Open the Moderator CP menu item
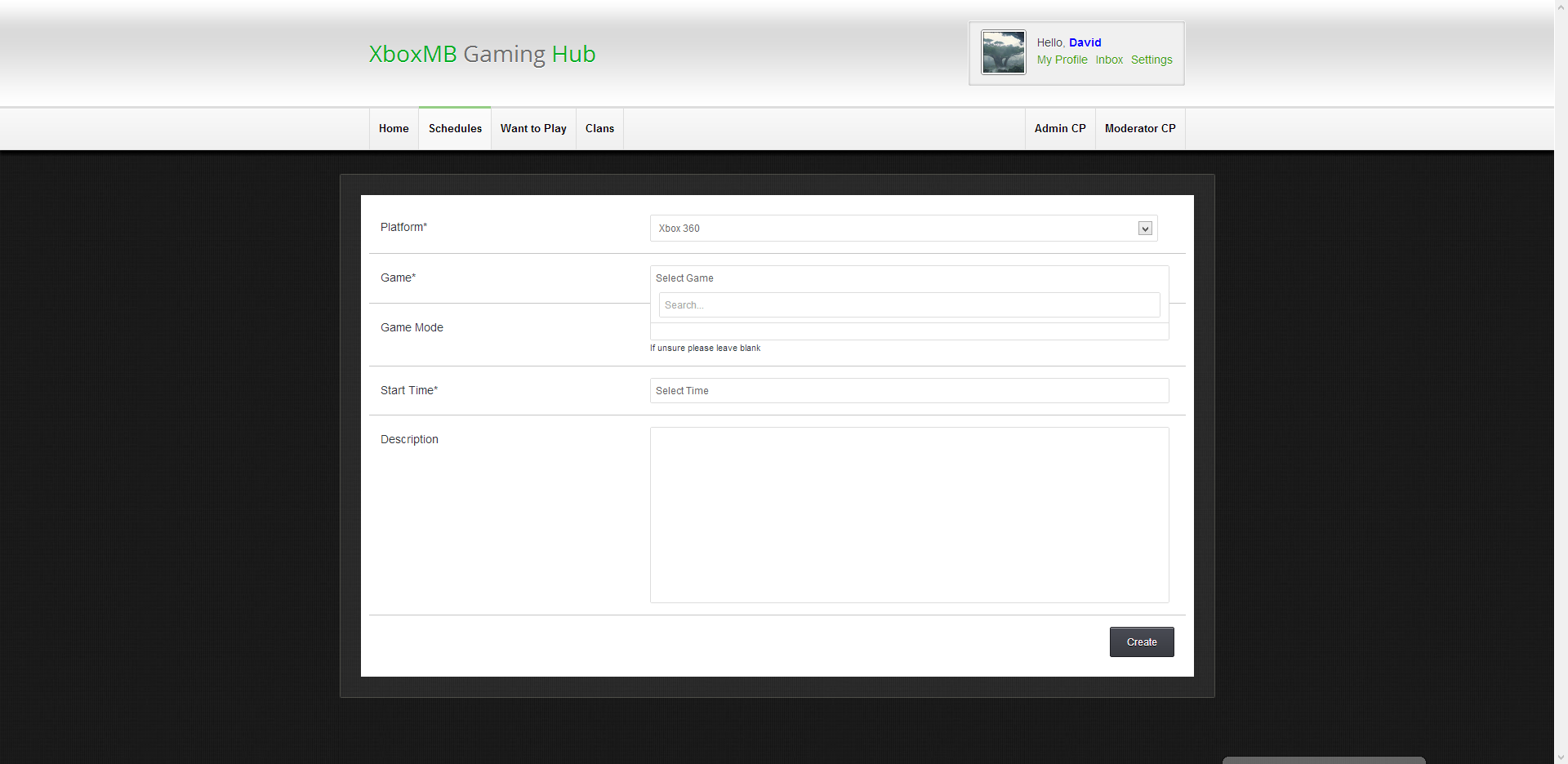The height and width of the screenshot is (764, 1568). (1140, 128)
